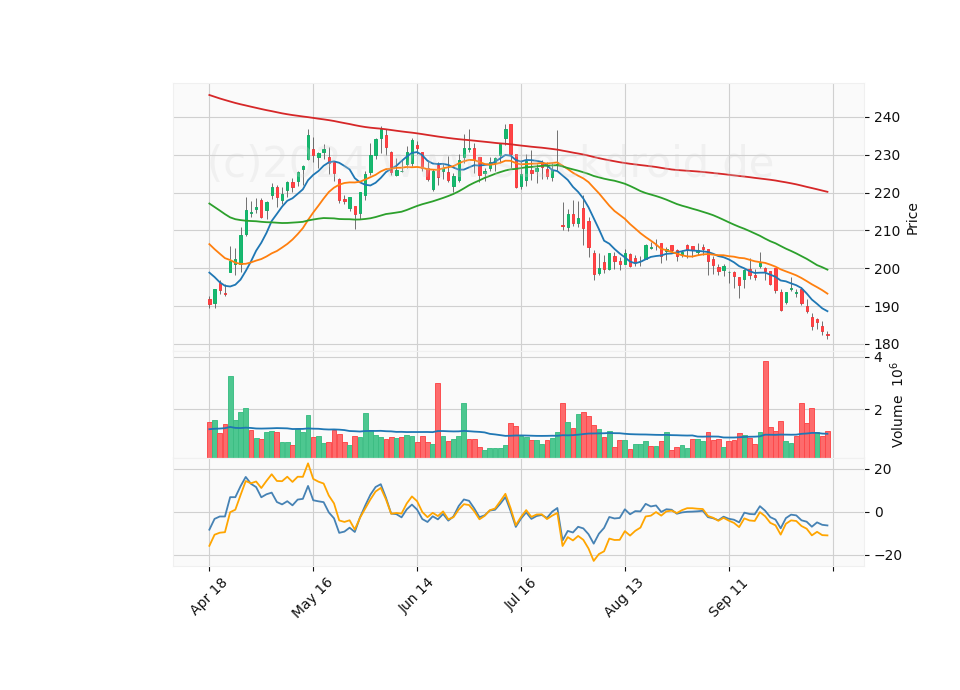Click the 'Aug 13' date label
Viewport: 960px width, 690px height.
[623, 597]
